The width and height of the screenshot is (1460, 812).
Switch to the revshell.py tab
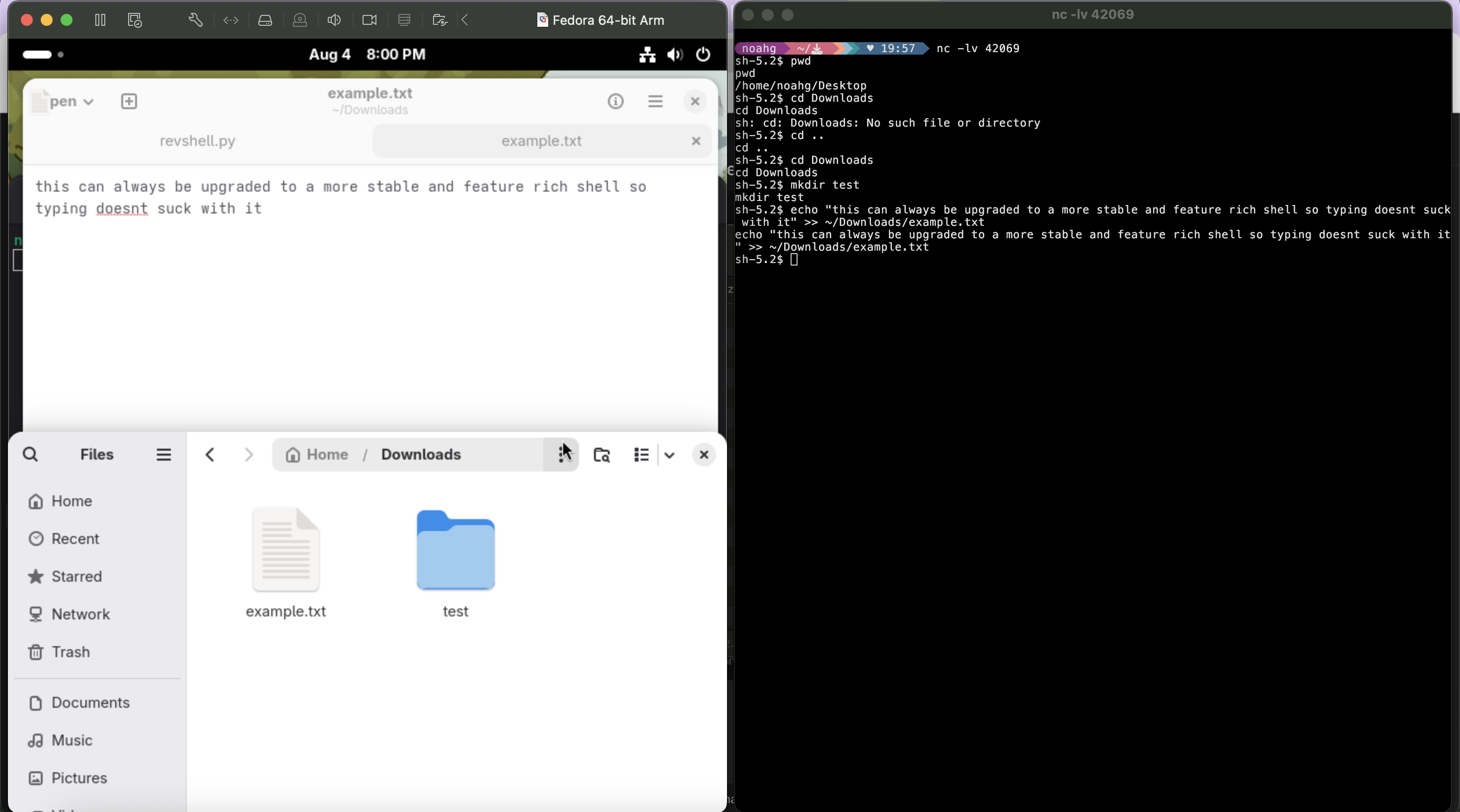tap(197, 141)
